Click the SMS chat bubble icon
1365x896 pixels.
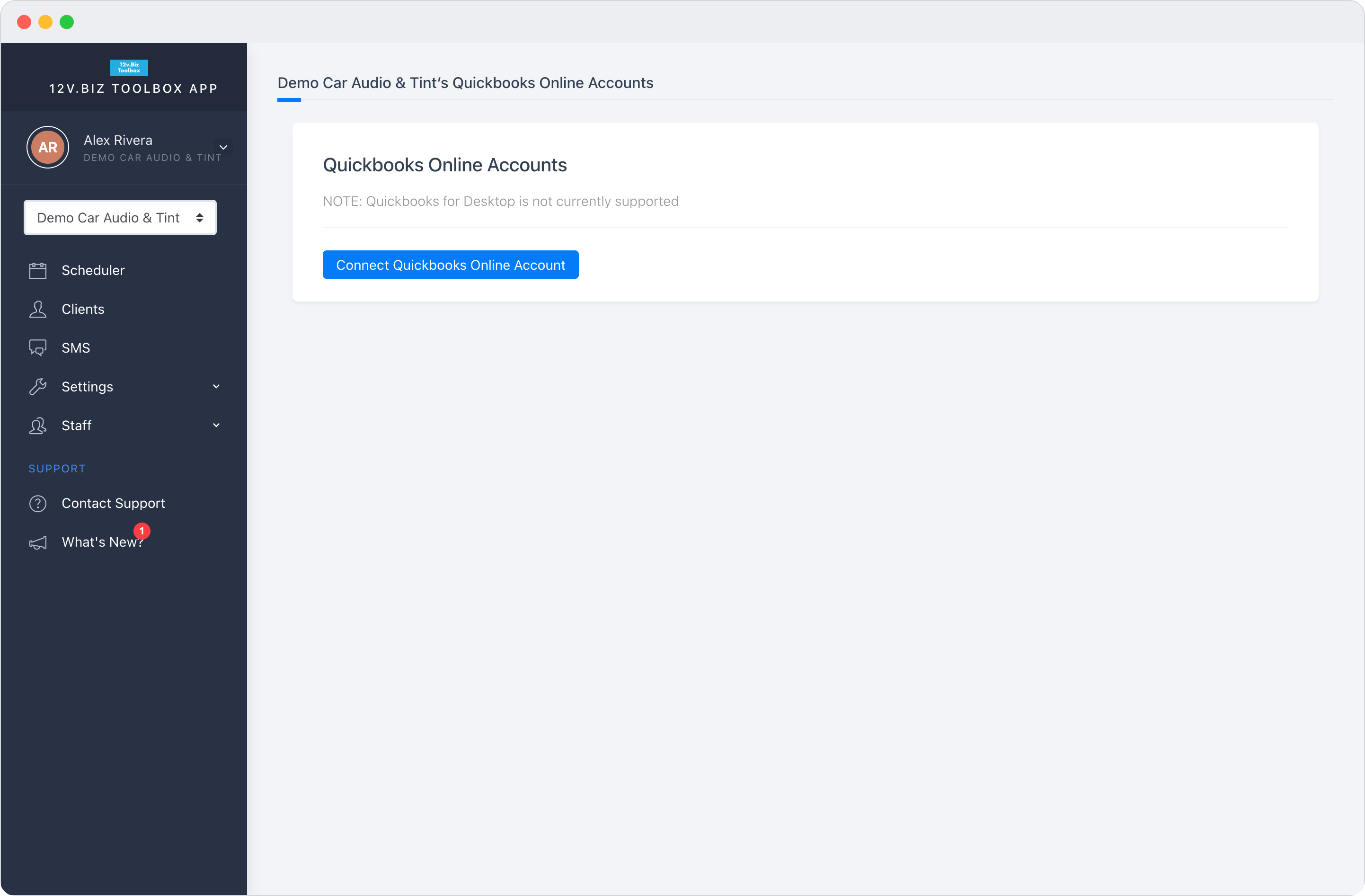(x=38, y=348)
